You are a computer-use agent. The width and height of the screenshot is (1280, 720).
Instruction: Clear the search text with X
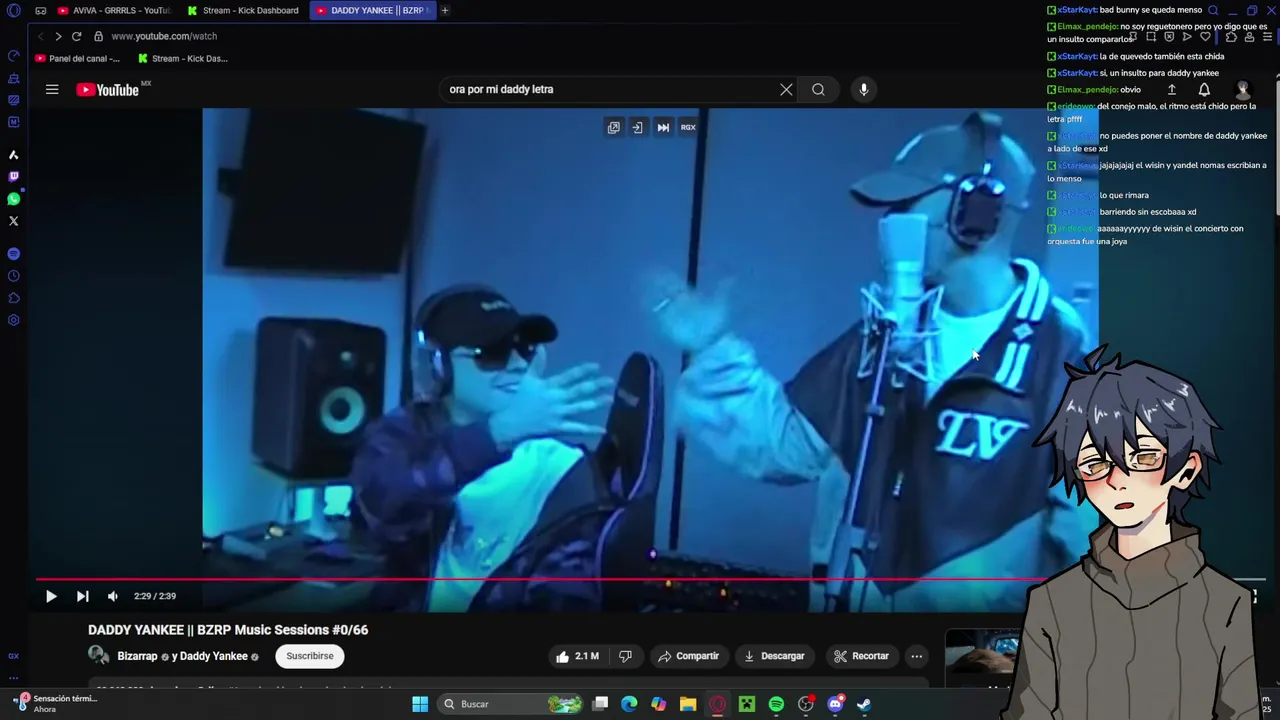point(786,89)
